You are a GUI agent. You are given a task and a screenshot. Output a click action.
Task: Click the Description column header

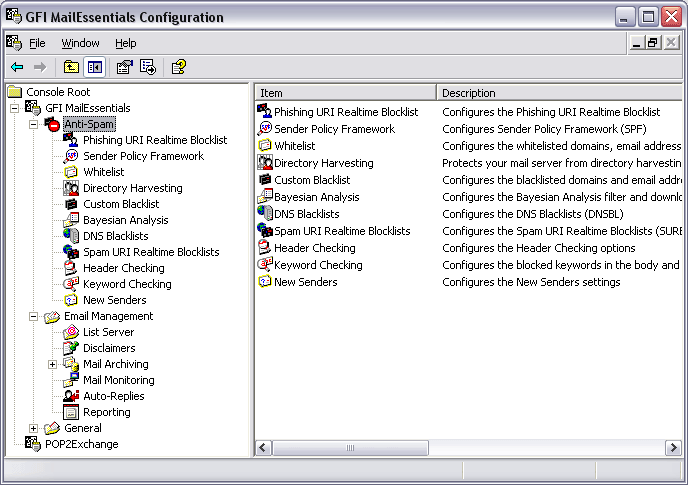(560, 93)
